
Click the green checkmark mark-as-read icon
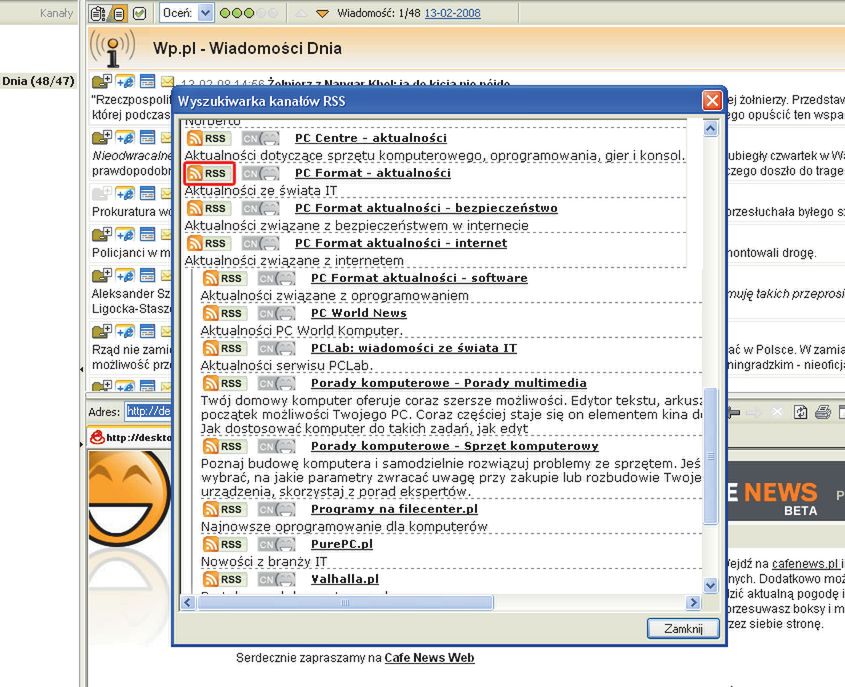click(x=140, y=13)
